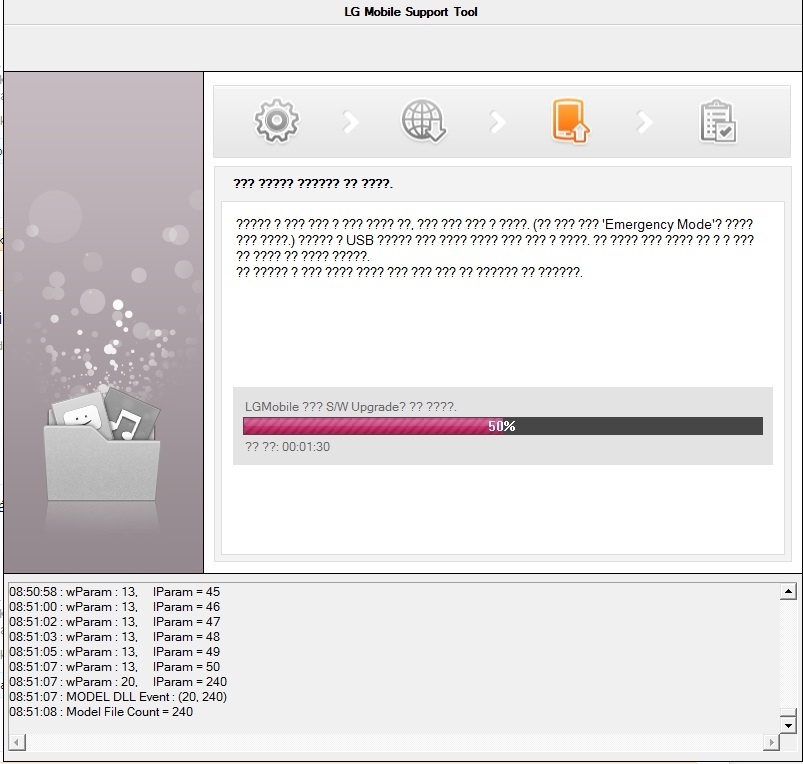This screenshot has height=764, width=803.
Task: Click the chevron before the clipboard icon
Action: (645, 122)
